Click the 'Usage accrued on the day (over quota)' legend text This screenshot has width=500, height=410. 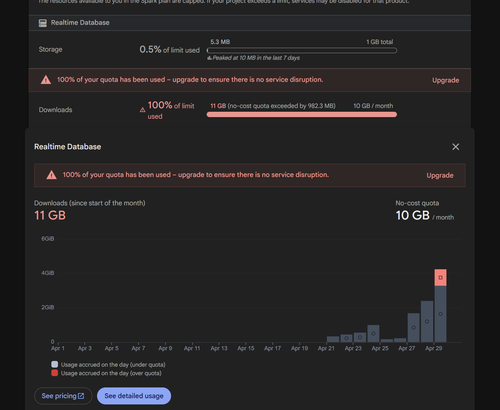tap(111, 373)
